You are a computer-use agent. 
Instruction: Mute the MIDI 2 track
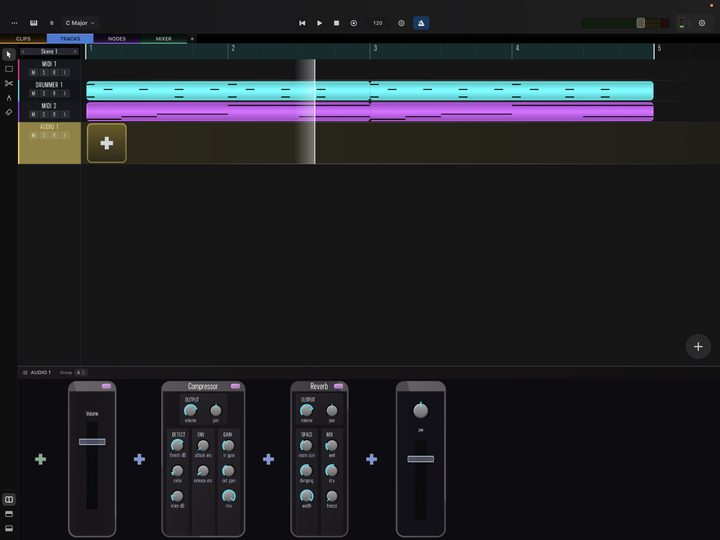click(33, 114)
